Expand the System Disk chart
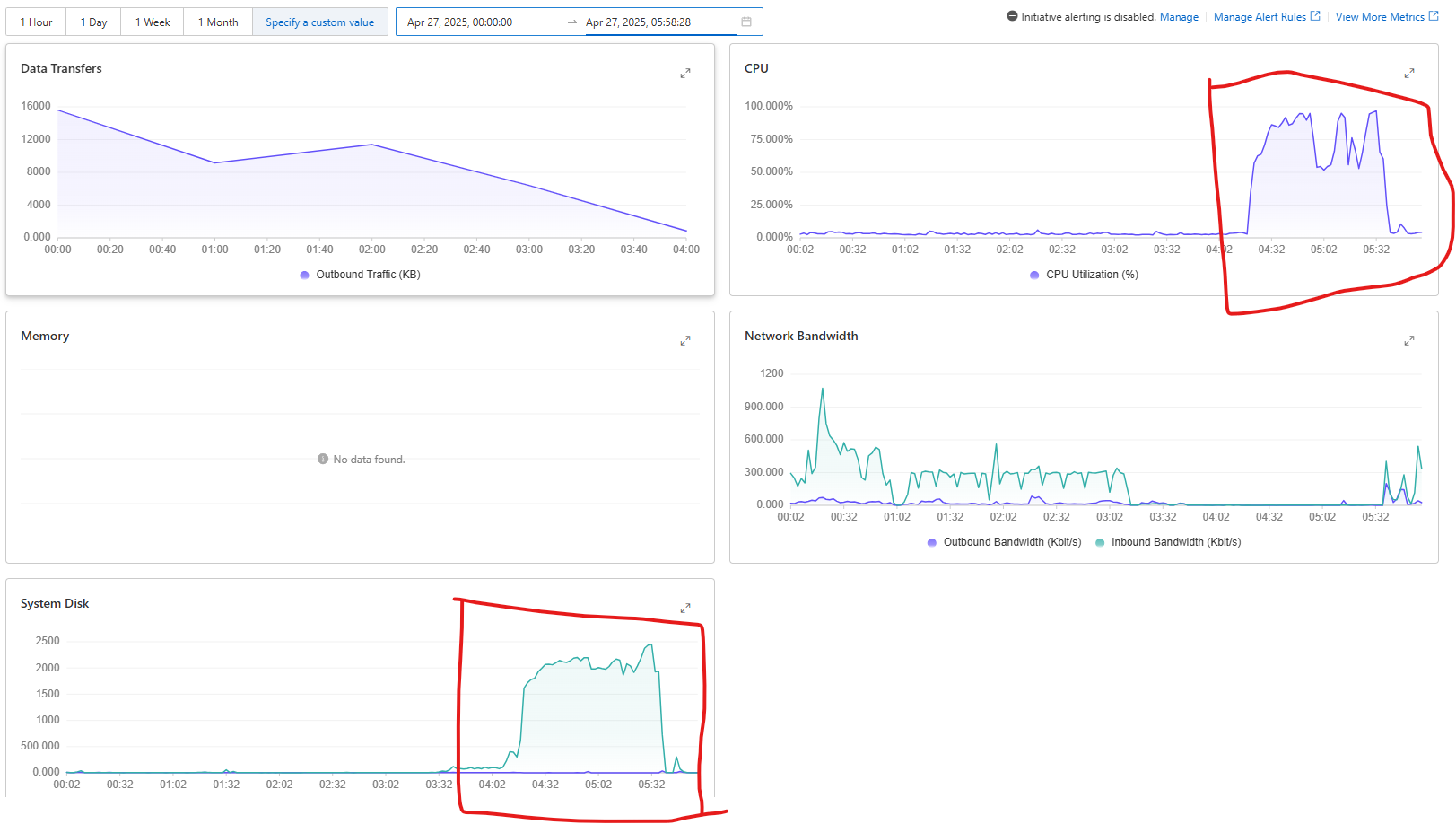The image size is (1456, 824). [685, 608]
